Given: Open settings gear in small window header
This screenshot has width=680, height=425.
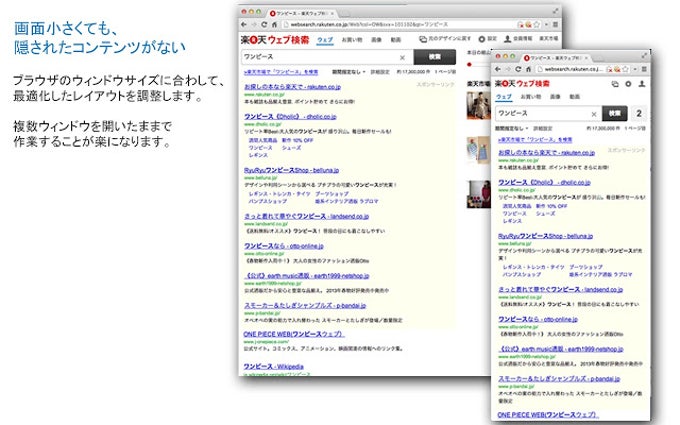Looking at the screenshot, I should pyautogui.click(x=628, y=84).
